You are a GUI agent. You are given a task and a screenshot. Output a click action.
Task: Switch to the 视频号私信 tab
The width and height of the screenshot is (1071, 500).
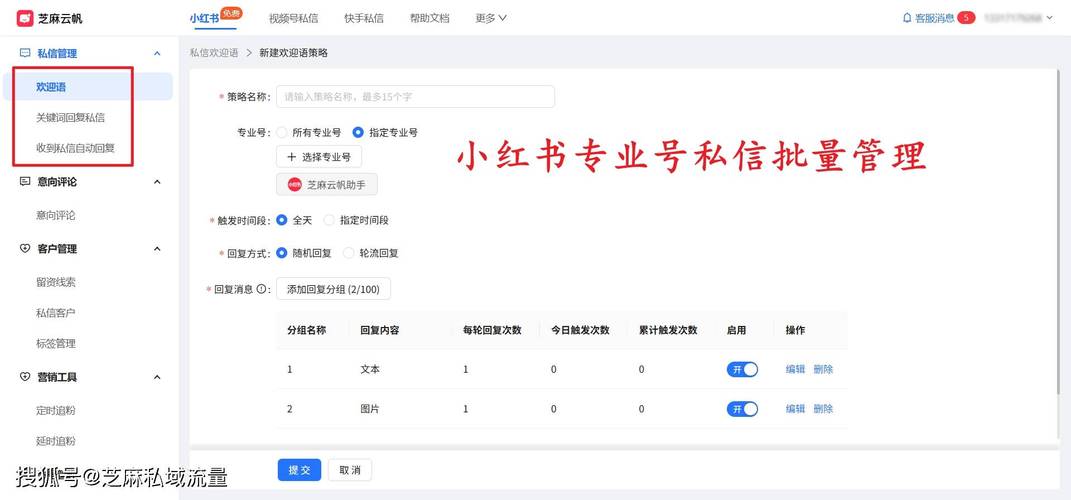[x=294, y=18]
